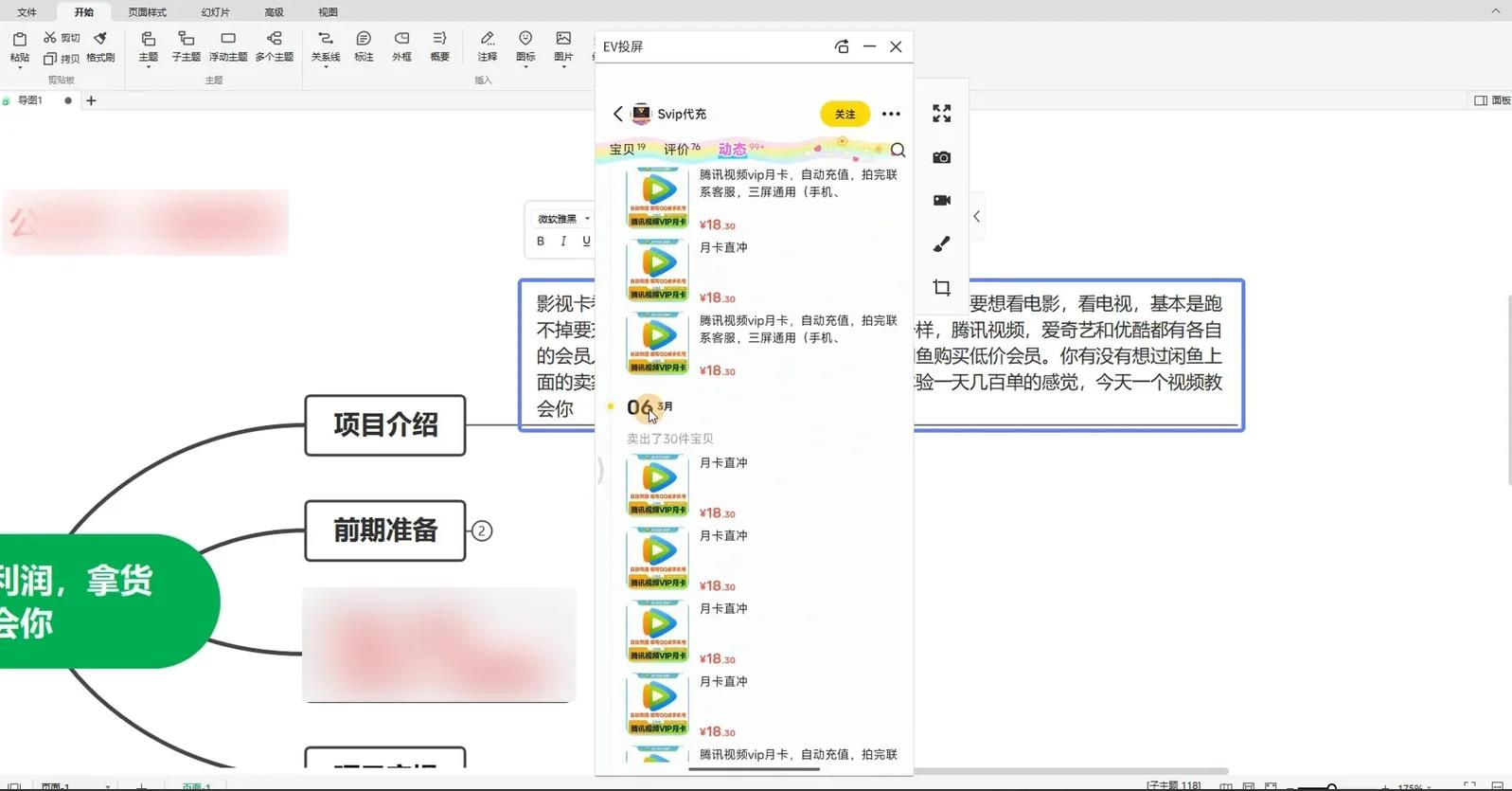Image resolution: width=1512 pixels, height=791 pixels.
Task: Click the 粘贴 (paste) icon
Action: pyautogui.click(x=19, y=39)
